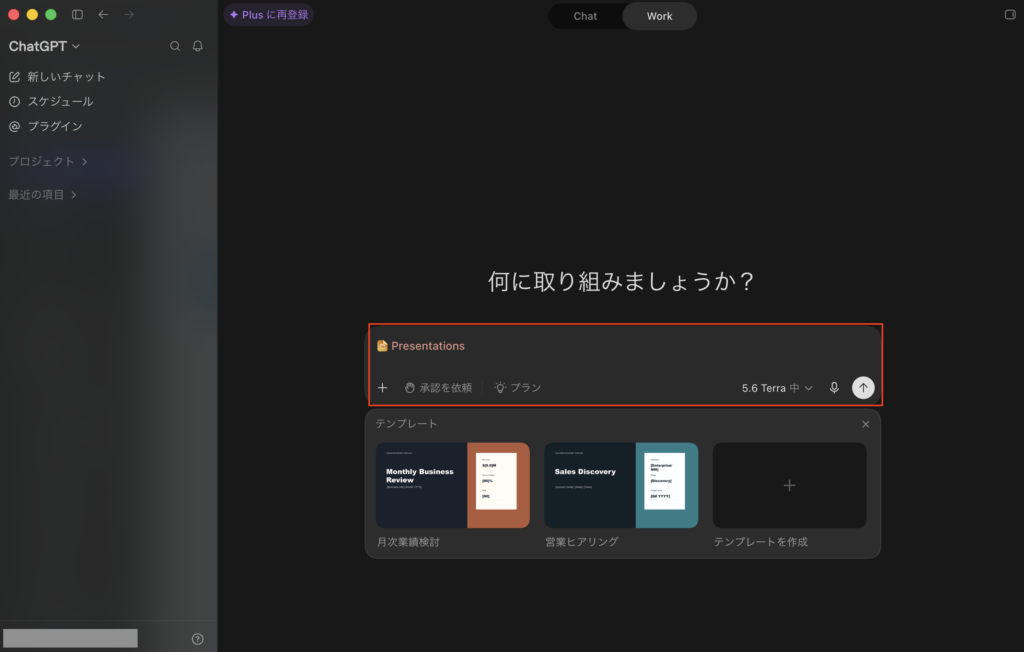Select Sales Discovery template thumbnail
The height and width of the screenshot is (652, 1024).
[621, 485]
